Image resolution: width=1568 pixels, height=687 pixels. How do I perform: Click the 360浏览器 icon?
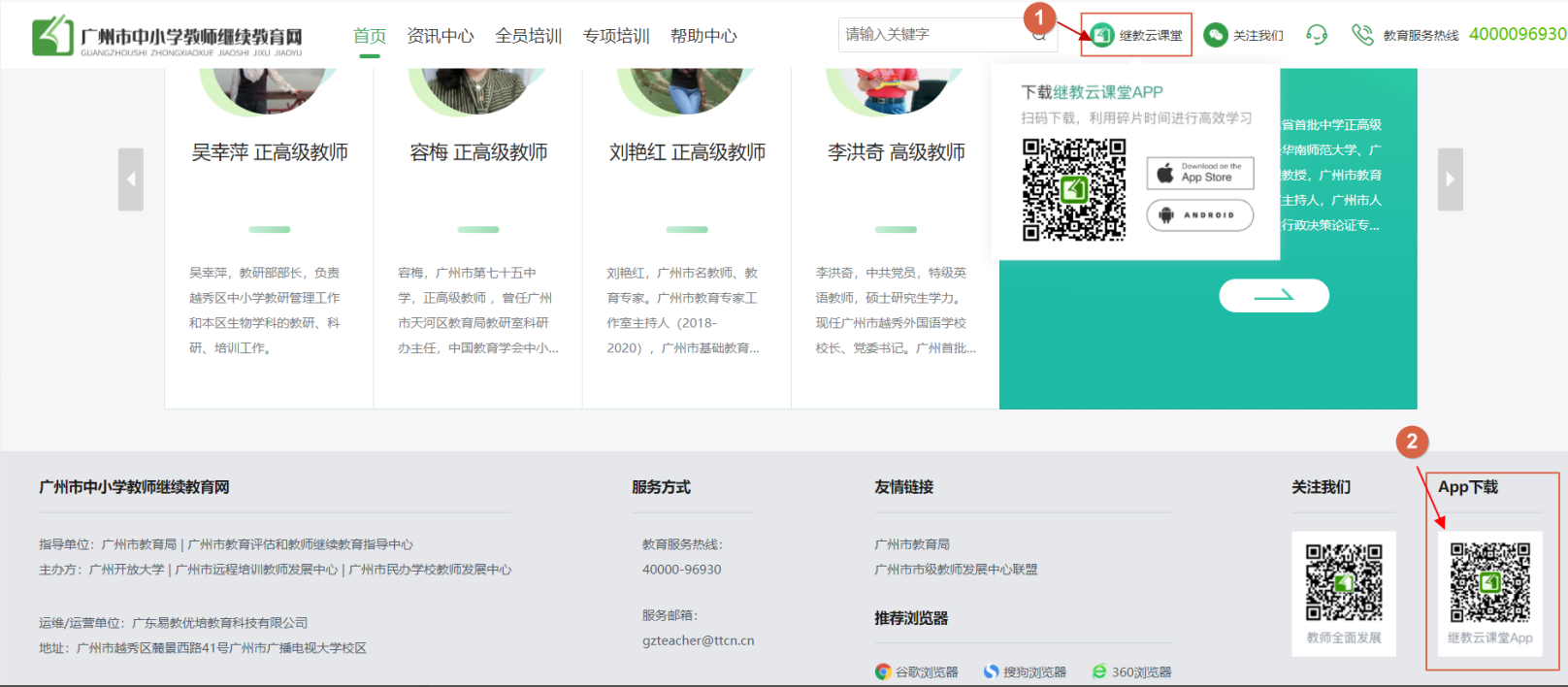[1099, 671]
